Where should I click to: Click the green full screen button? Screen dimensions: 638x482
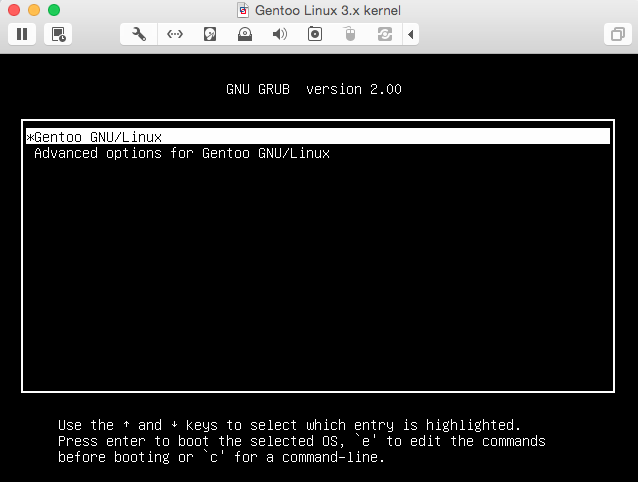pyautogui.click(x=54, y=10)
